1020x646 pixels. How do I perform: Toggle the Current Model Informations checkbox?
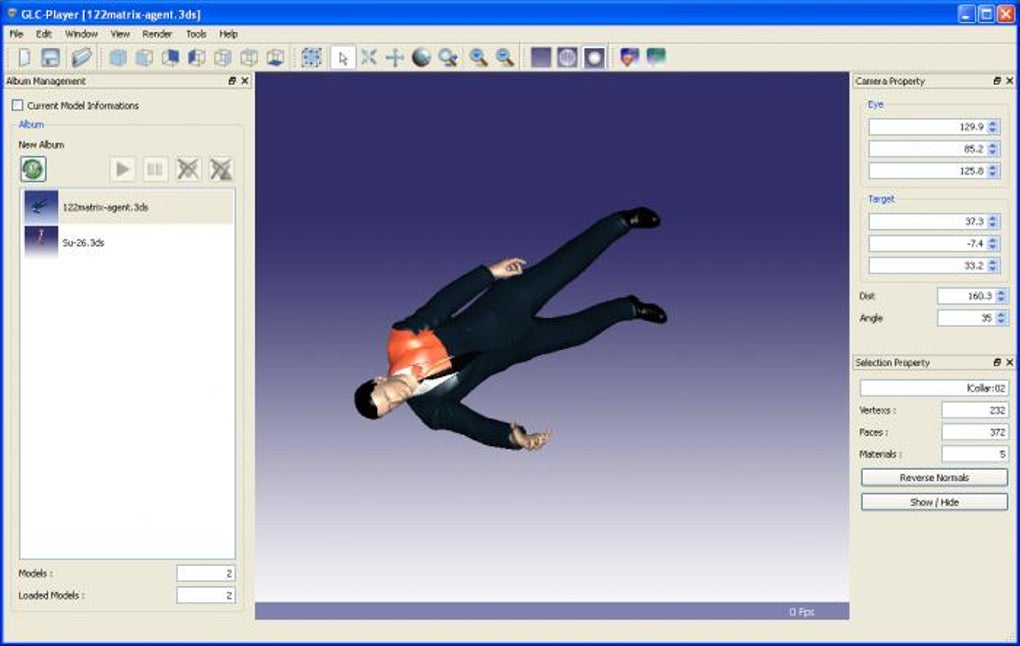(x=17, y=104)
